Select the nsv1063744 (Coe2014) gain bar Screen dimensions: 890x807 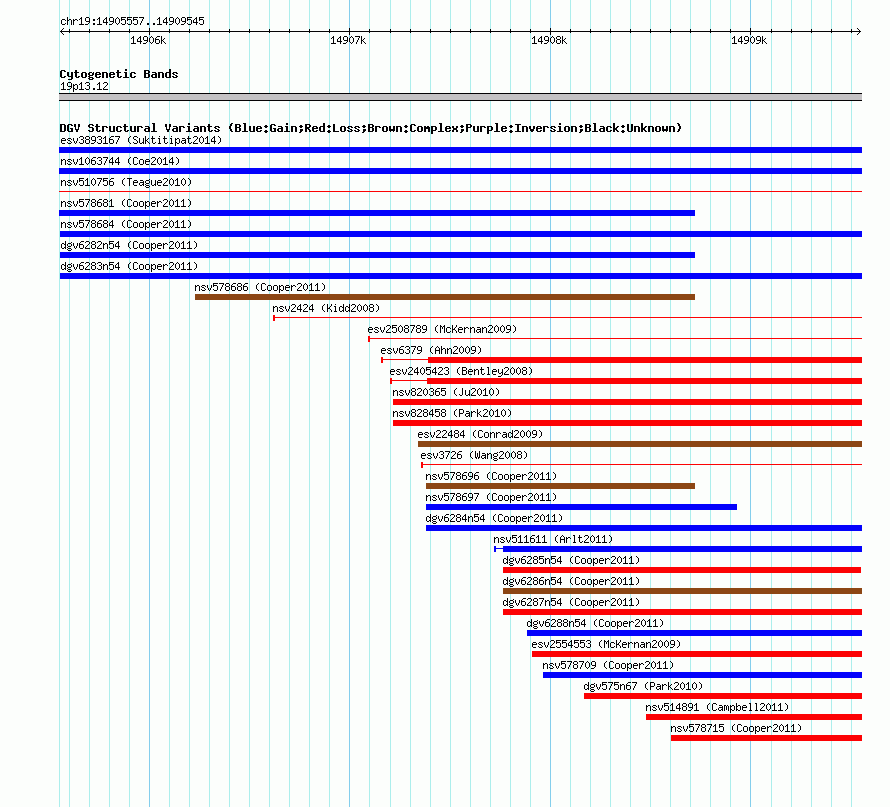point(460,171)
